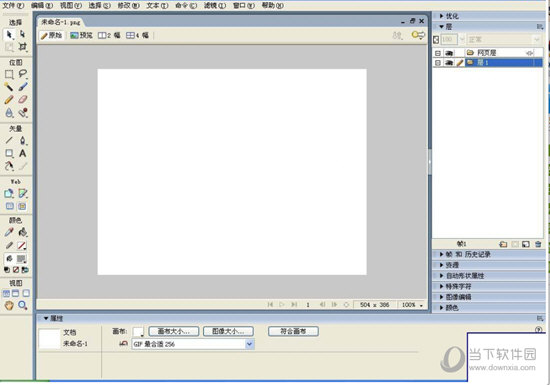
Task: Expand the 颜色 panel
Action: pyautogui.click(x=442, y=308)
